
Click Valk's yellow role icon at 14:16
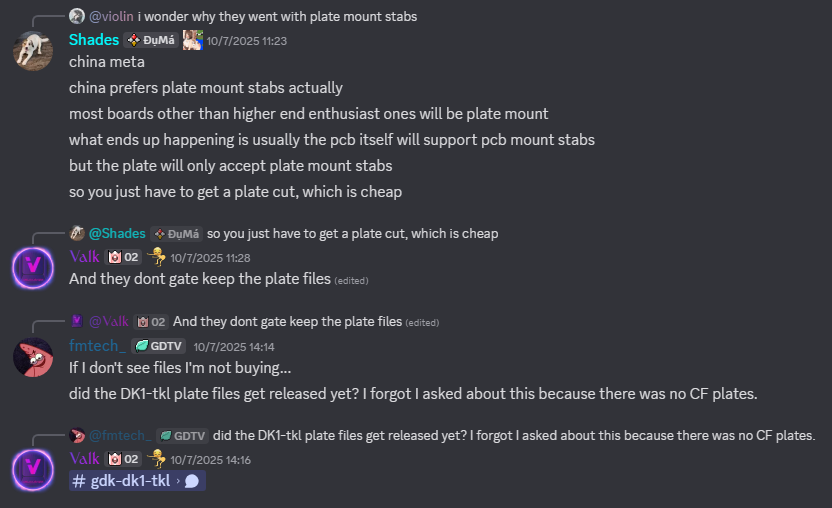(x=156, y=458)
